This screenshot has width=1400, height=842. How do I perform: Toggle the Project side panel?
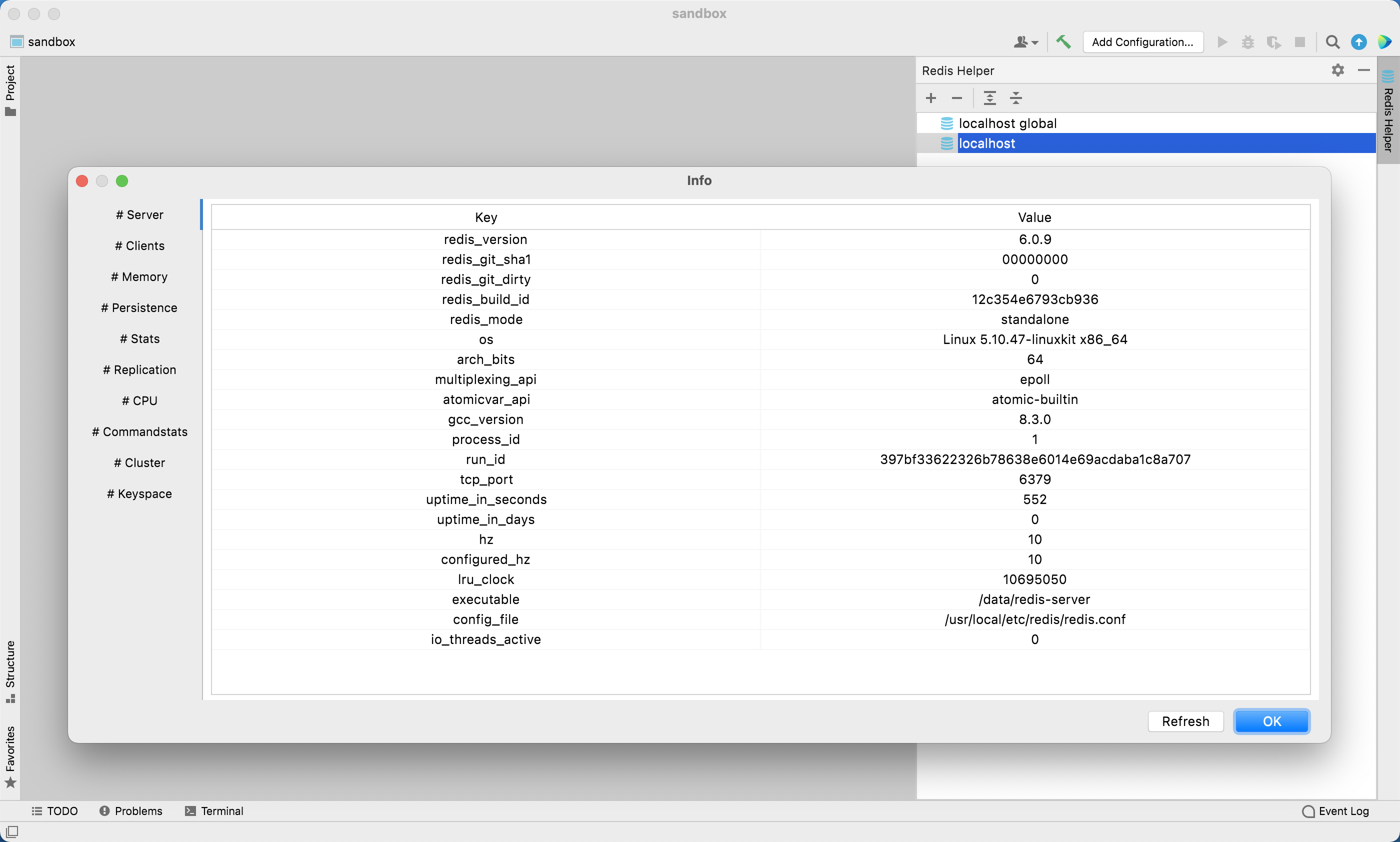10,89
